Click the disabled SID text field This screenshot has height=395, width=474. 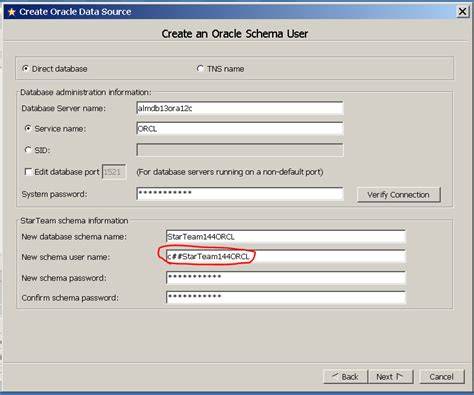click(240, 150)
